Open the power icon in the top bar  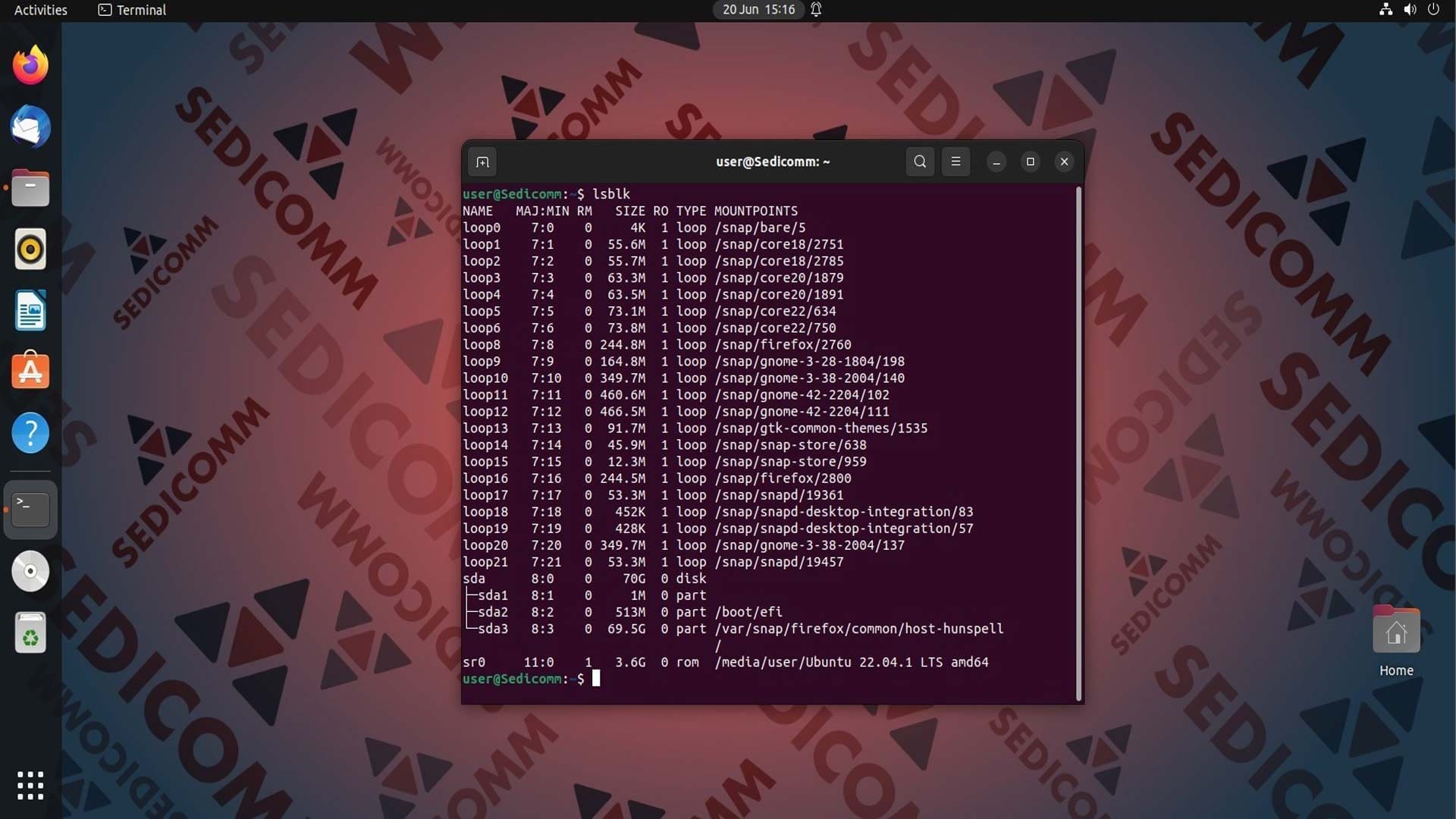click(1433, 10)
